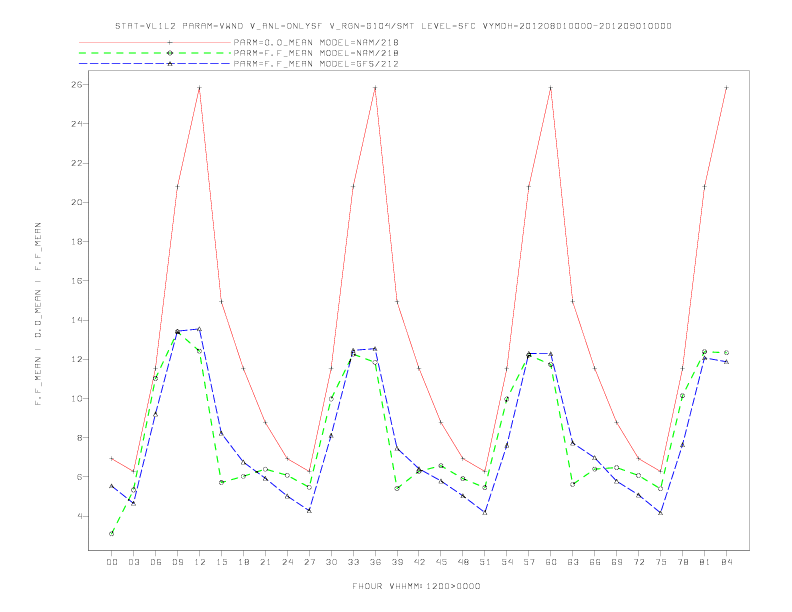Click x-axis forecast hour label 03
The height and width of the screenshot is (612, 792).
[x=134, y=562]
